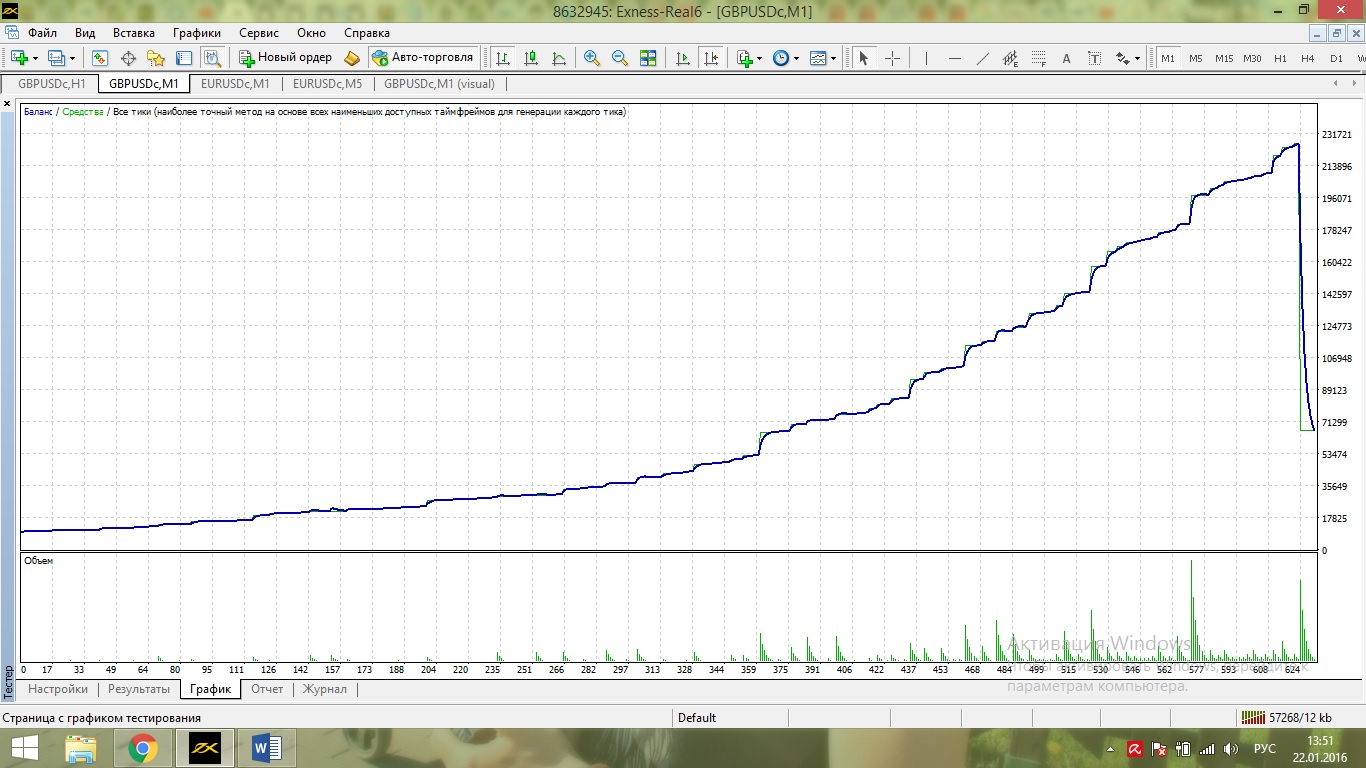The image size is (1366, 768).
Task: Click the Новый ордер button
Action: pos(285,58)
